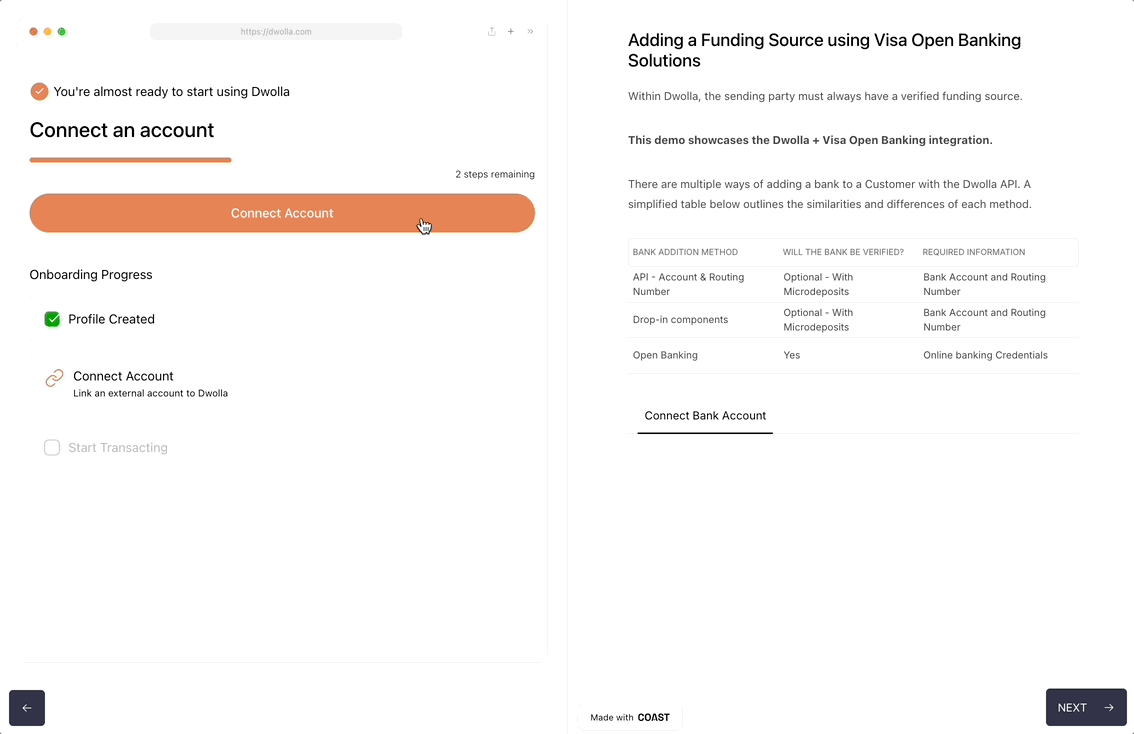Click the 'Drop-in components' table cell
Image resolution: width=1134 pixels, height=734 pixels.
click(x=681, y=320)
